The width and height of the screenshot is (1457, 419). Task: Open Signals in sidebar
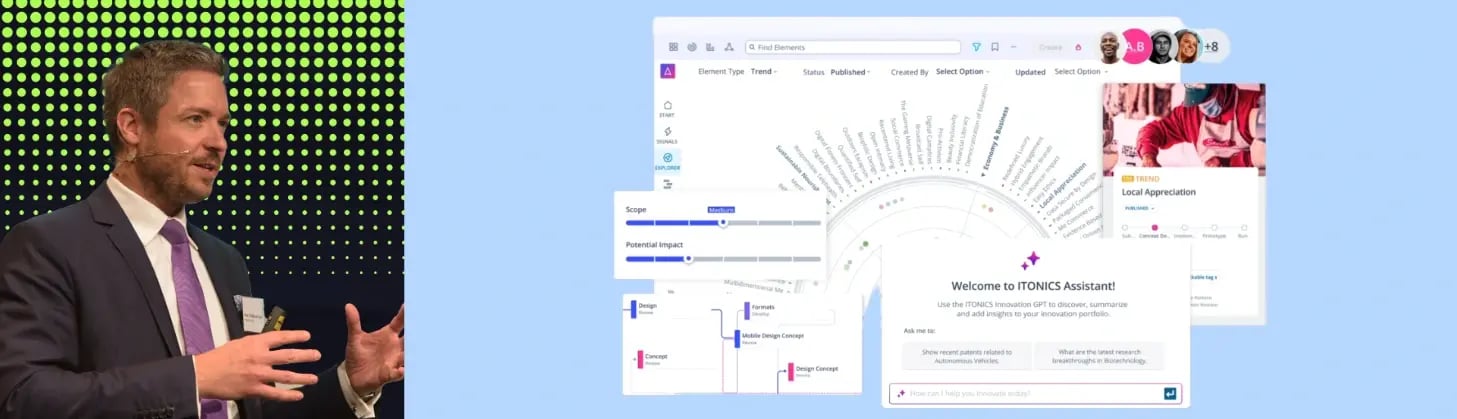pyautogui.click(x=667, y=135)
